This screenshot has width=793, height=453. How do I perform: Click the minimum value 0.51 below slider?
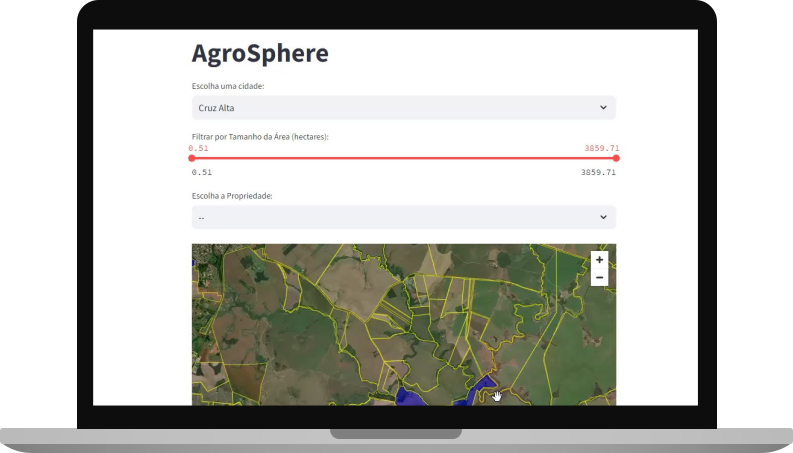click(201, 172)
